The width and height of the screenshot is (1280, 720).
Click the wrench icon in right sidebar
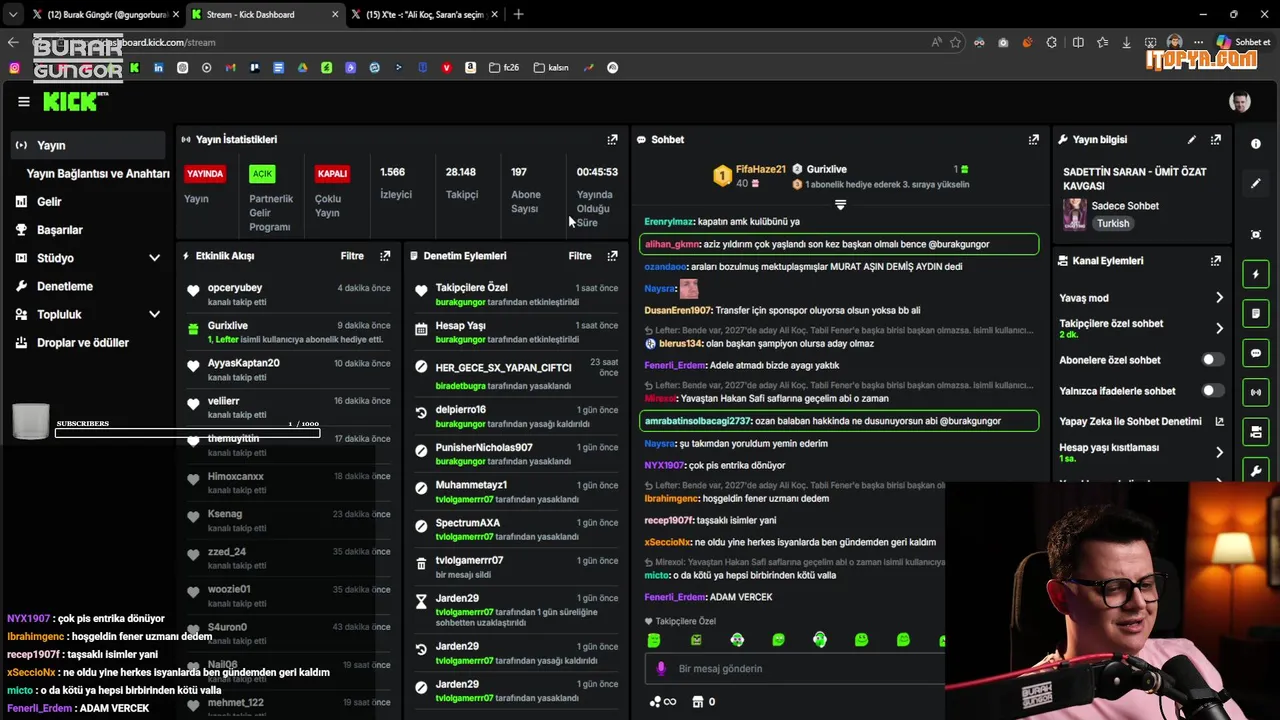coord(1256,471)
